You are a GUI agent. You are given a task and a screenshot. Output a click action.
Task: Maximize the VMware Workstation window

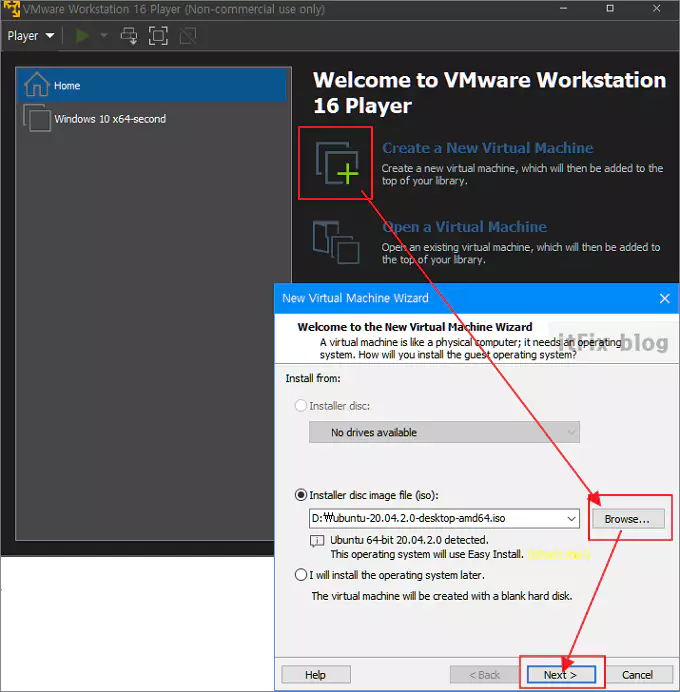[x=610, y=8]
